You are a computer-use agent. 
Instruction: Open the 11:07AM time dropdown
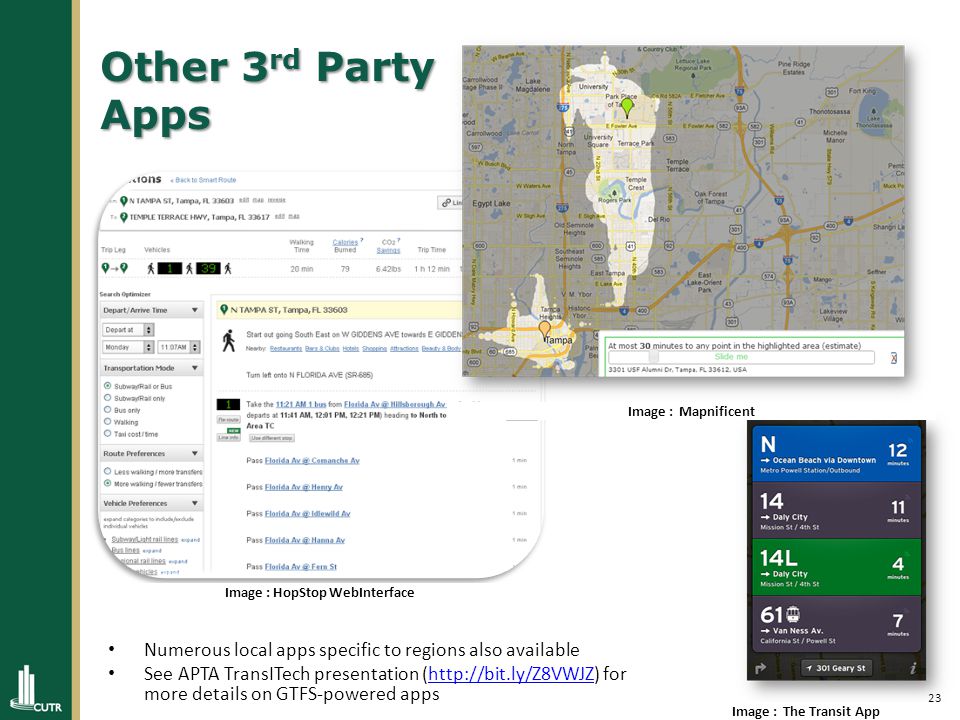pyautogui.click(x=179, y=347)
